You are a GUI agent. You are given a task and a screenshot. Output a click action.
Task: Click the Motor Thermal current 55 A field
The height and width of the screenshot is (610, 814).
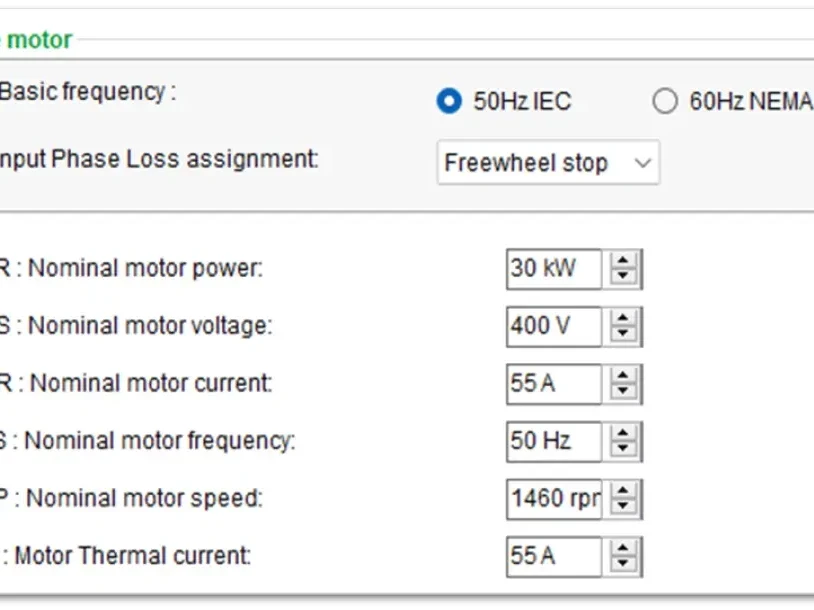point(554,556)
